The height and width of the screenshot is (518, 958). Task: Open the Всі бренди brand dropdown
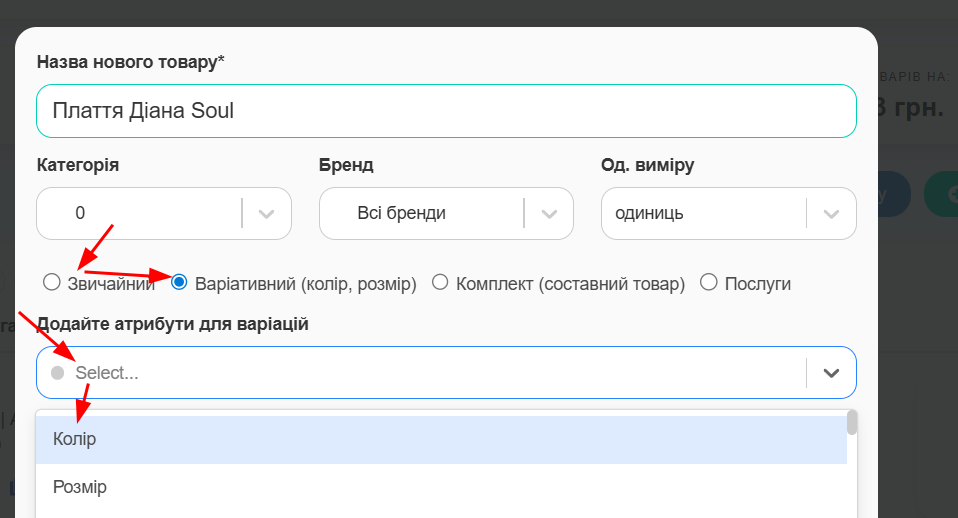tap(420, 213)
